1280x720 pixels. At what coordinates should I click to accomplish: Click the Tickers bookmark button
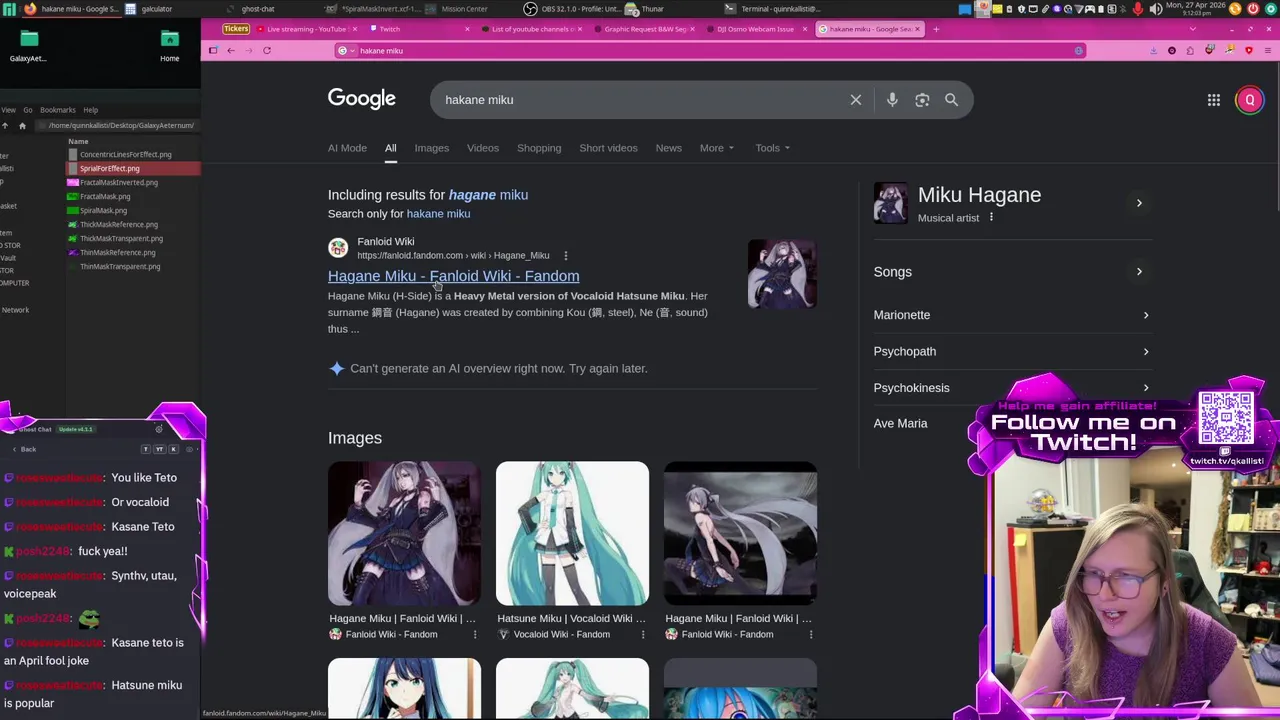(236, 29)
